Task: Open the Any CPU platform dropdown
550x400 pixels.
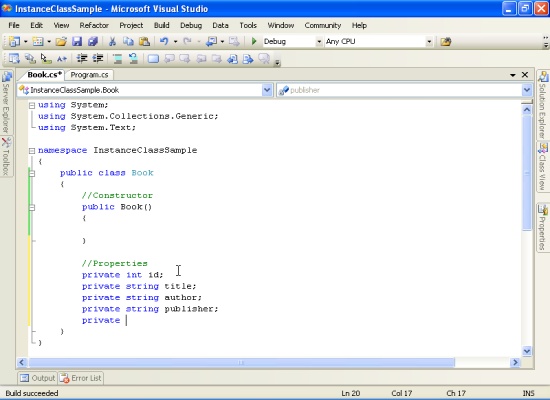Action: [429, 41]
